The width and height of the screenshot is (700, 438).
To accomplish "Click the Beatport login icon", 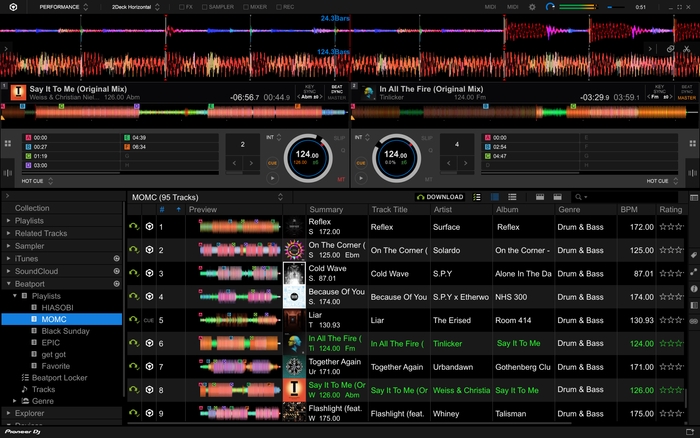I will click(x=116, y=284).
